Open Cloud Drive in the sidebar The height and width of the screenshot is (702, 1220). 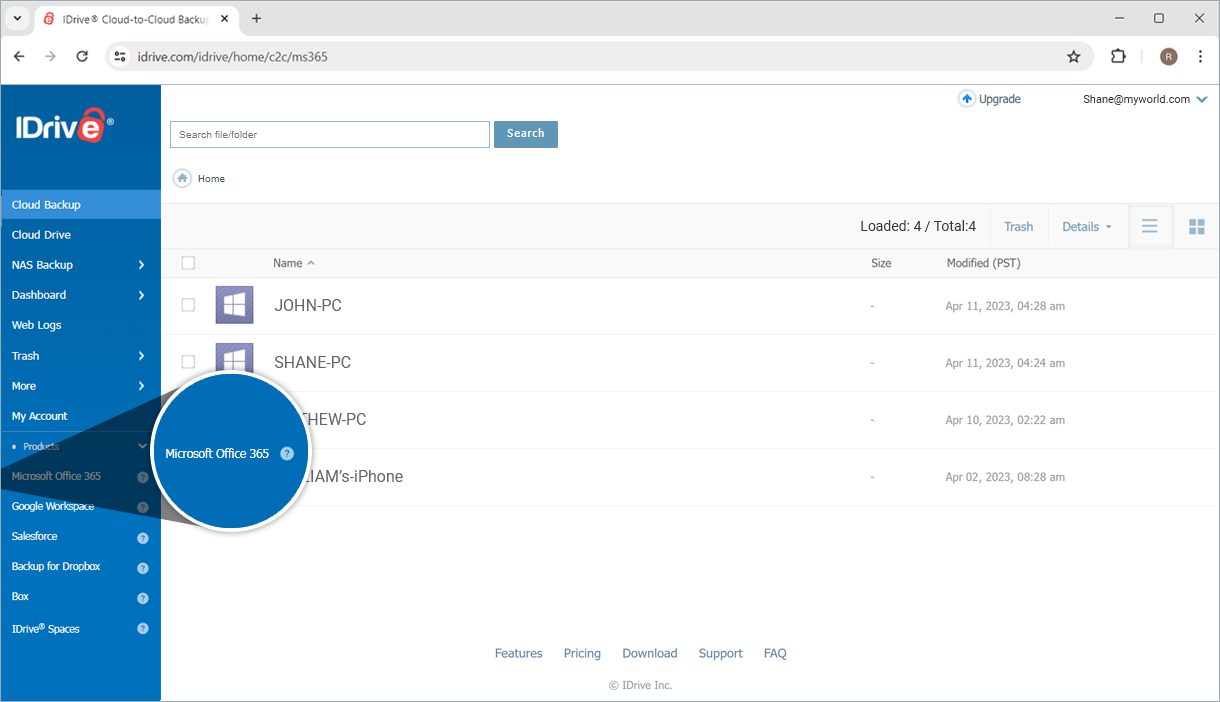click(x=41, y=235)
